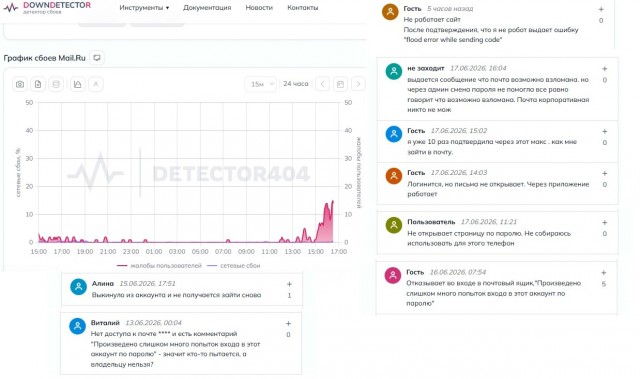Select the 24 часа range label

[296, 84]
